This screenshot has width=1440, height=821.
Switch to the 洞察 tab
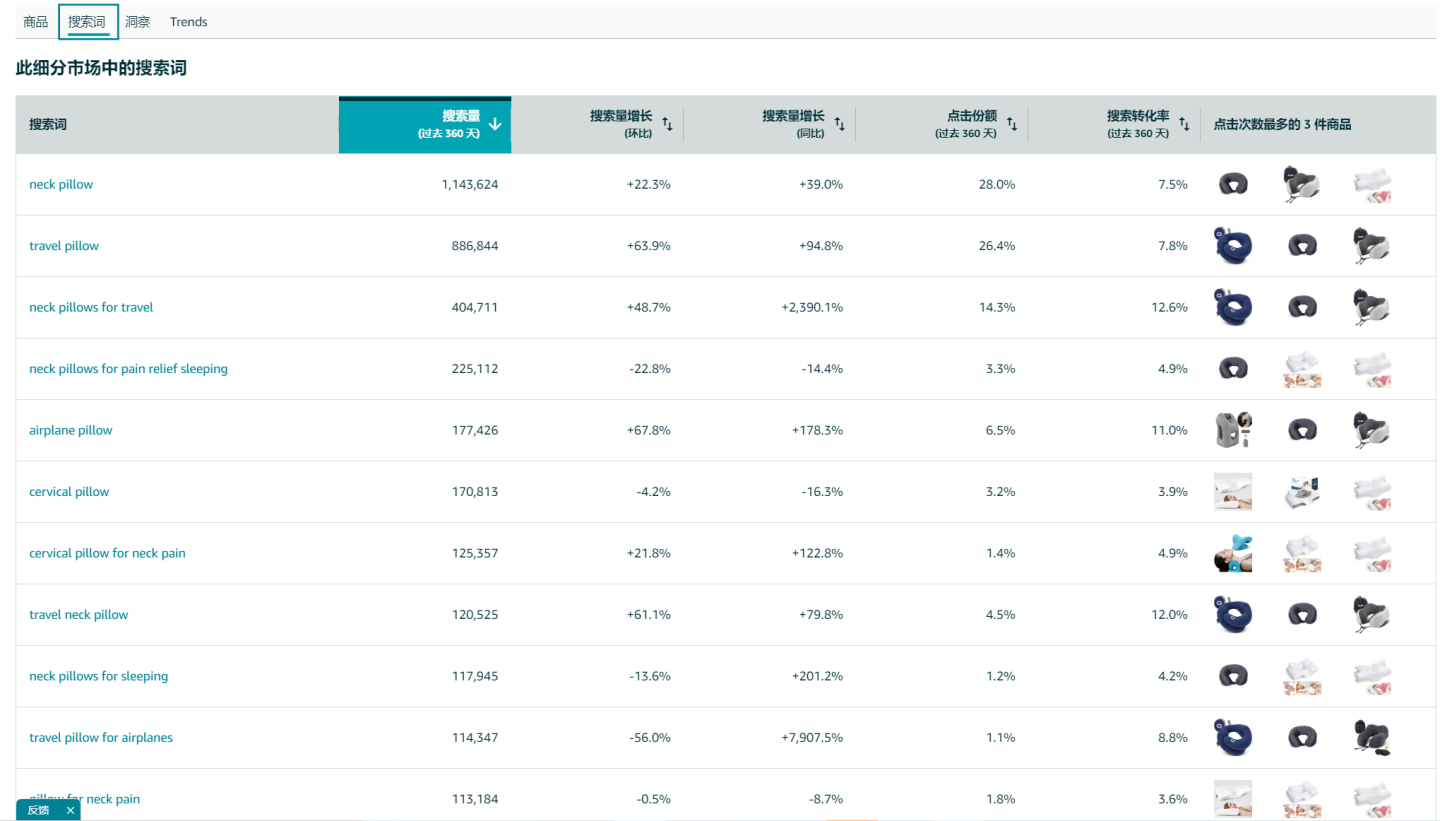(x=138, y=22)
